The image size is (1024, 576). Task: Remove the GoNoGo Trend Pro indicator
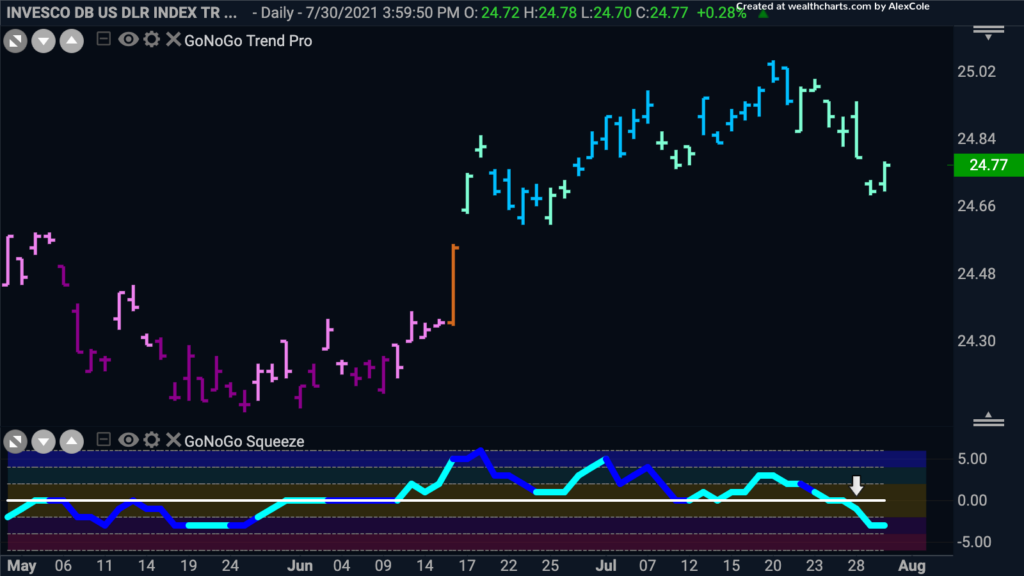tap(173, 40)
